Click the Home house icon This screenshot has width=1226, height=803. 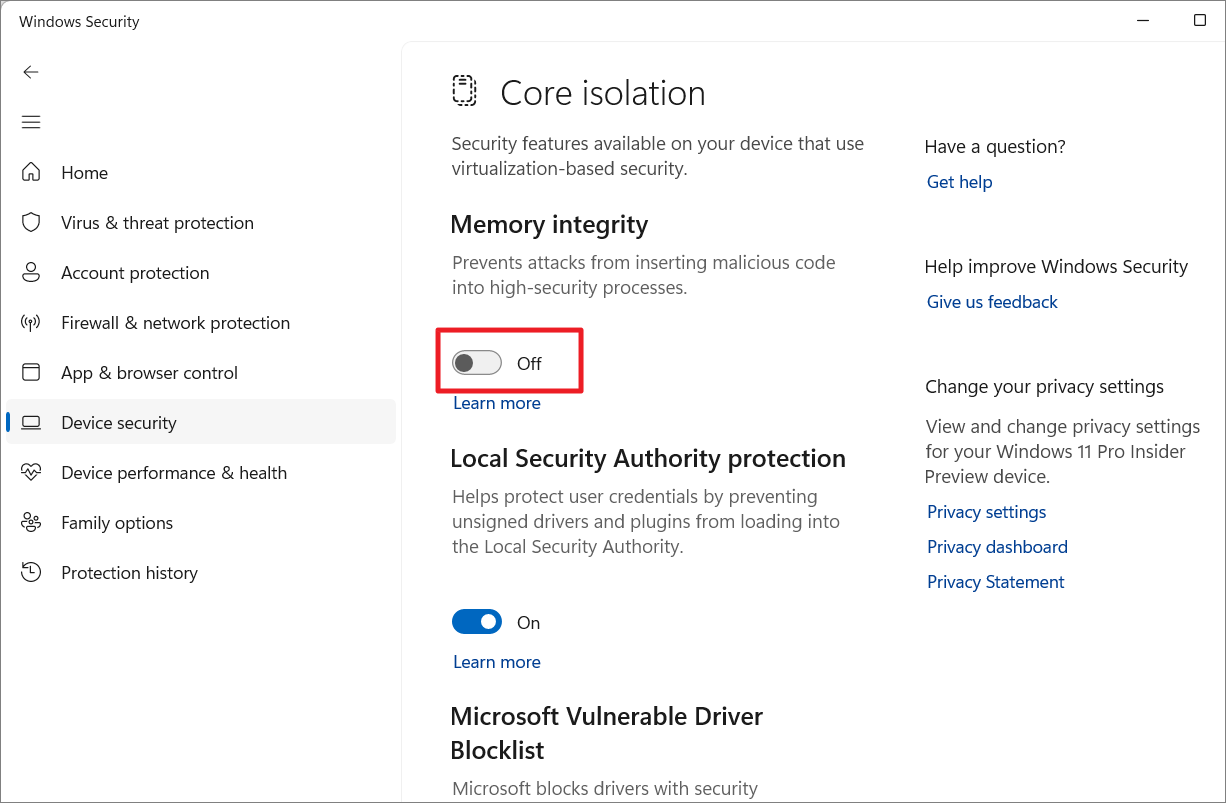point(31,172)
